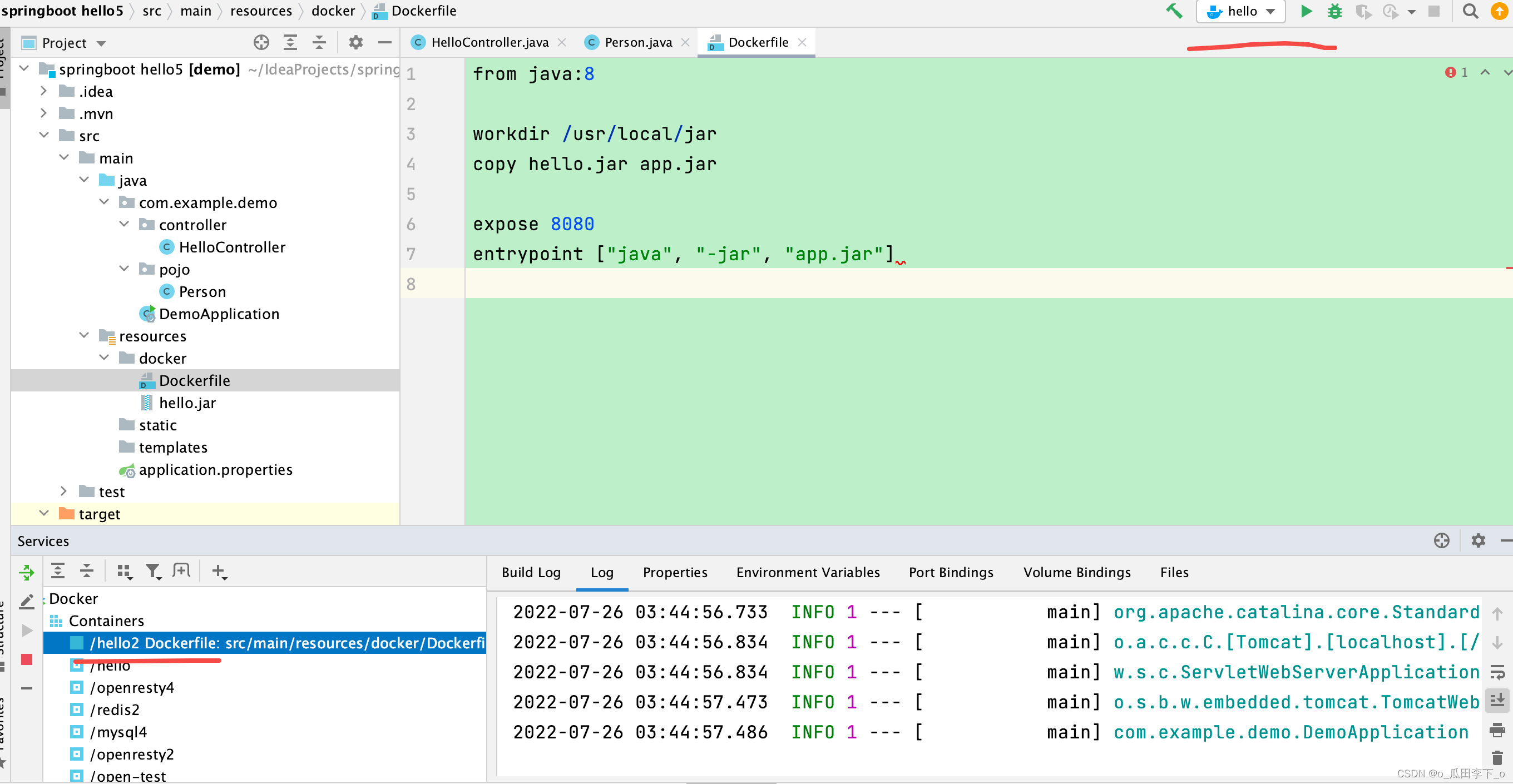
Task: Click the Build project hammer icon
Action: [1174, 12]
